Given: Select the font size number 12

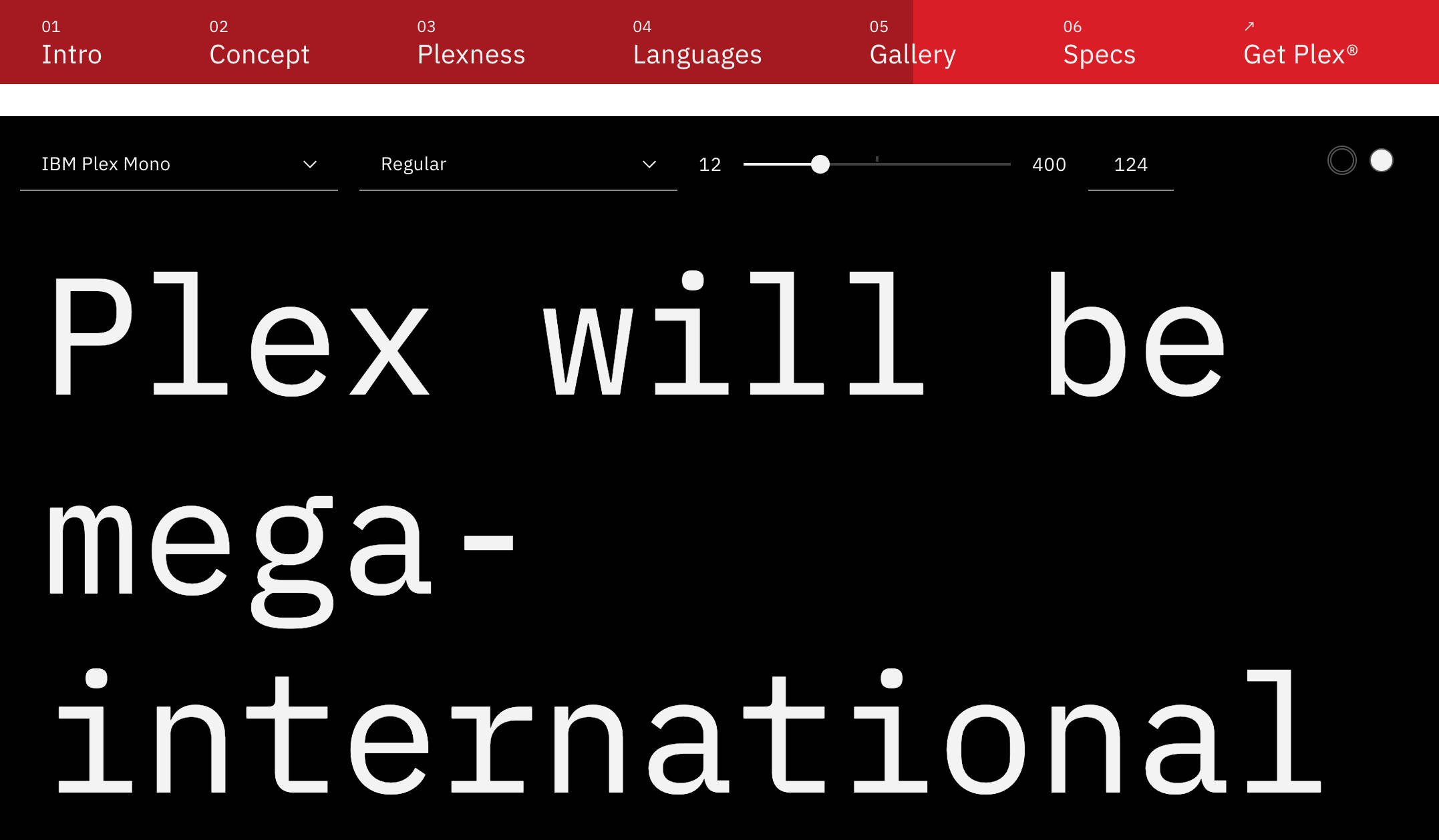Looking at the screenshot, I should click(709, 163).
